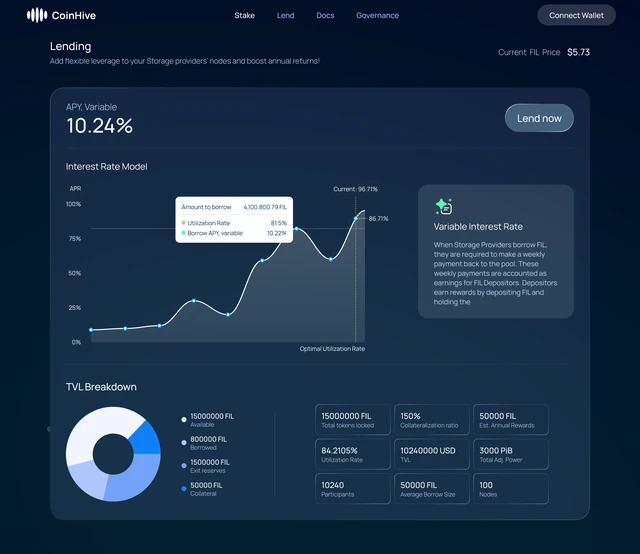This screenshot has width=640, height=554.
Task: Click the CoinHive logo icon
Action: (x=37, y=15)
